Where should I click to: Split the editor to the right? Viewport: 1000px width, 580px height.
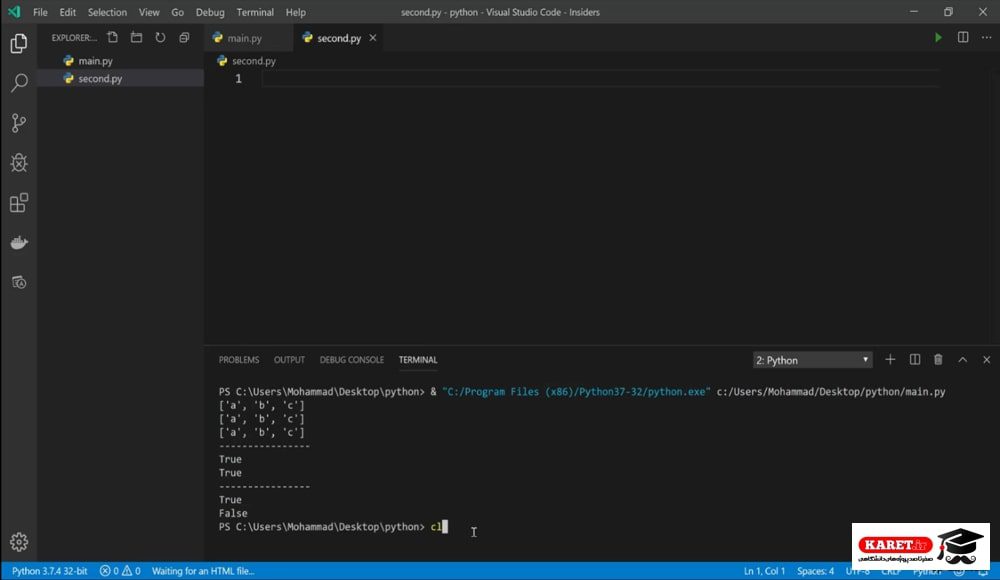coord(963,38)
